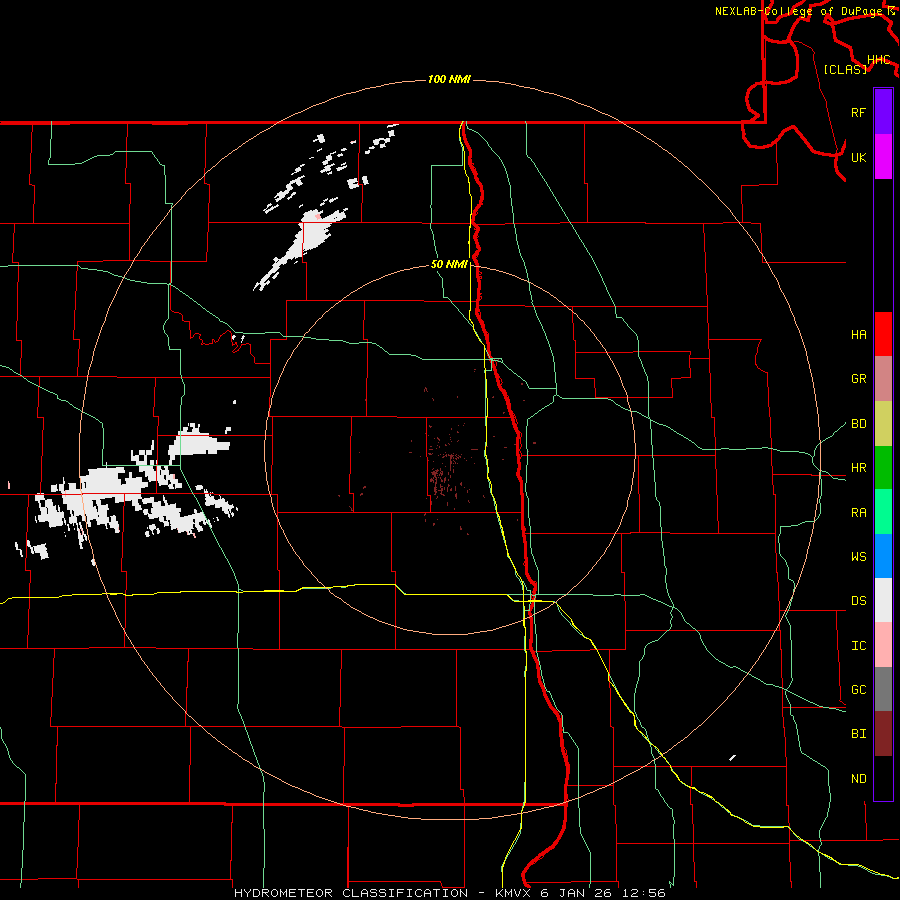
Task: Click the HA red legend swatch
Action: pyautogui.click(x=883, y=334)
